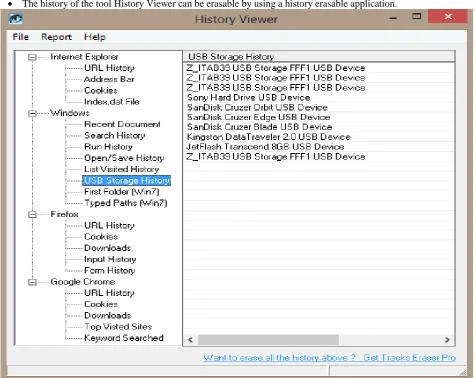Click the Windows tree label

[70, 113]
